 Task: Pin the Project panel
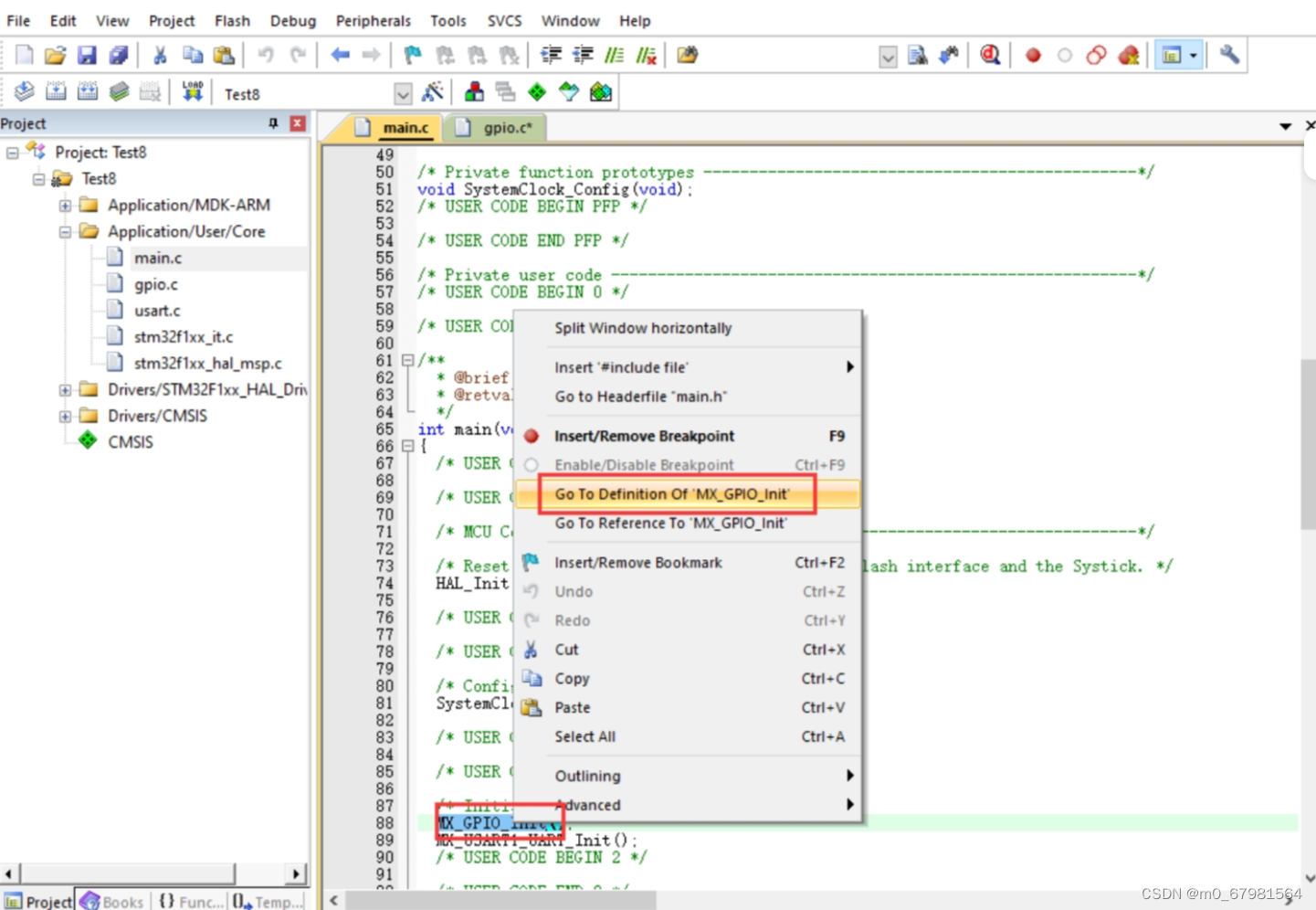click(273, 123)
